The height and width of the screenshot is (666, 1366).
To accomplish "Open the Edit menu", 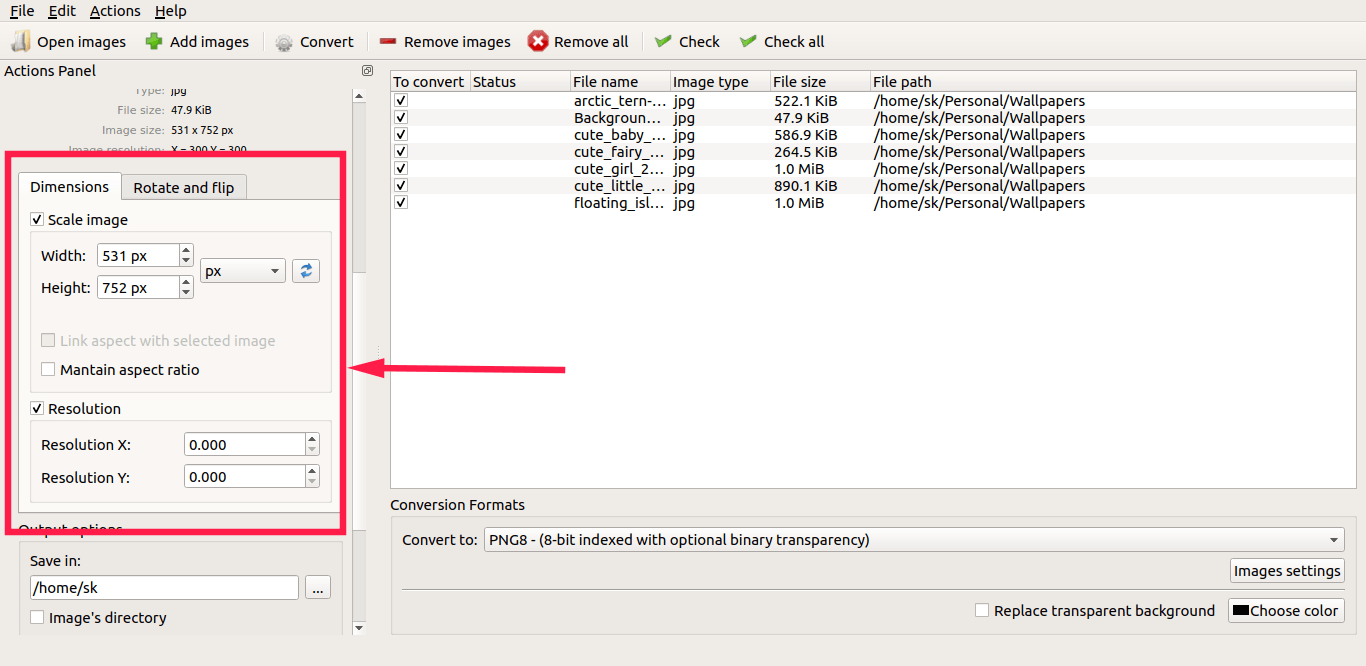I will 62,11.
